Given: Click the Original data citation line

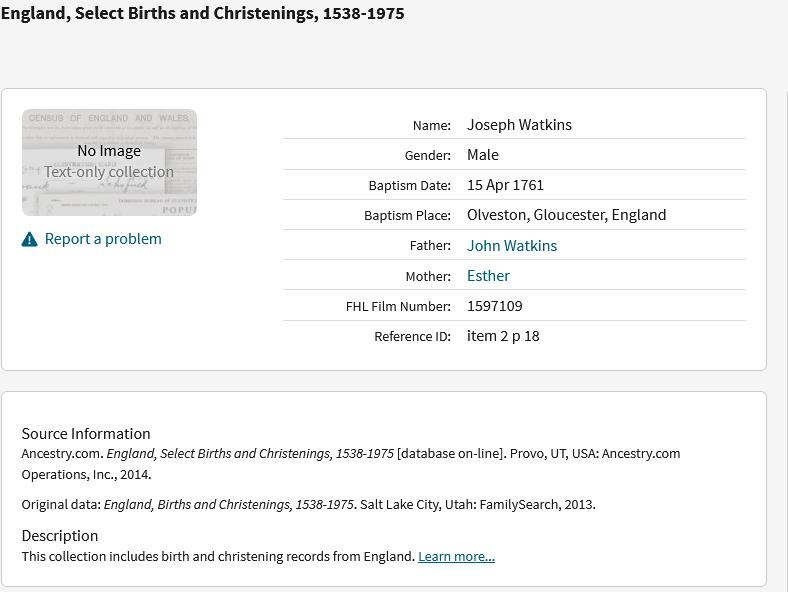Looking at the screenshot, I should [x=308, y=505].
